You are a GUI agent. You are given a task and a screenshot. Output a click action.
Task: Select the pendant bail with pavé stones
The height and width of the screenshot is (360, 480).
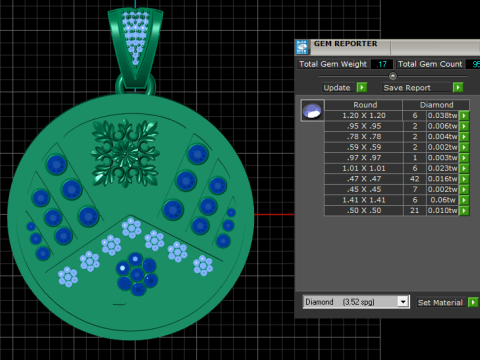(x=135, y=47)
